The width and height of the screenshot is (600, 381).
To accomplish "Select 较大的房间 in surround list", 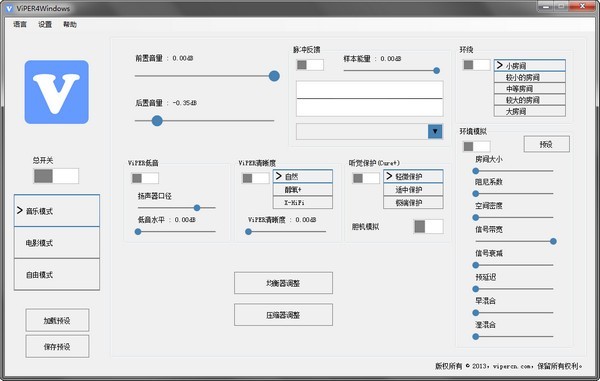I will (x=530, y=100).
